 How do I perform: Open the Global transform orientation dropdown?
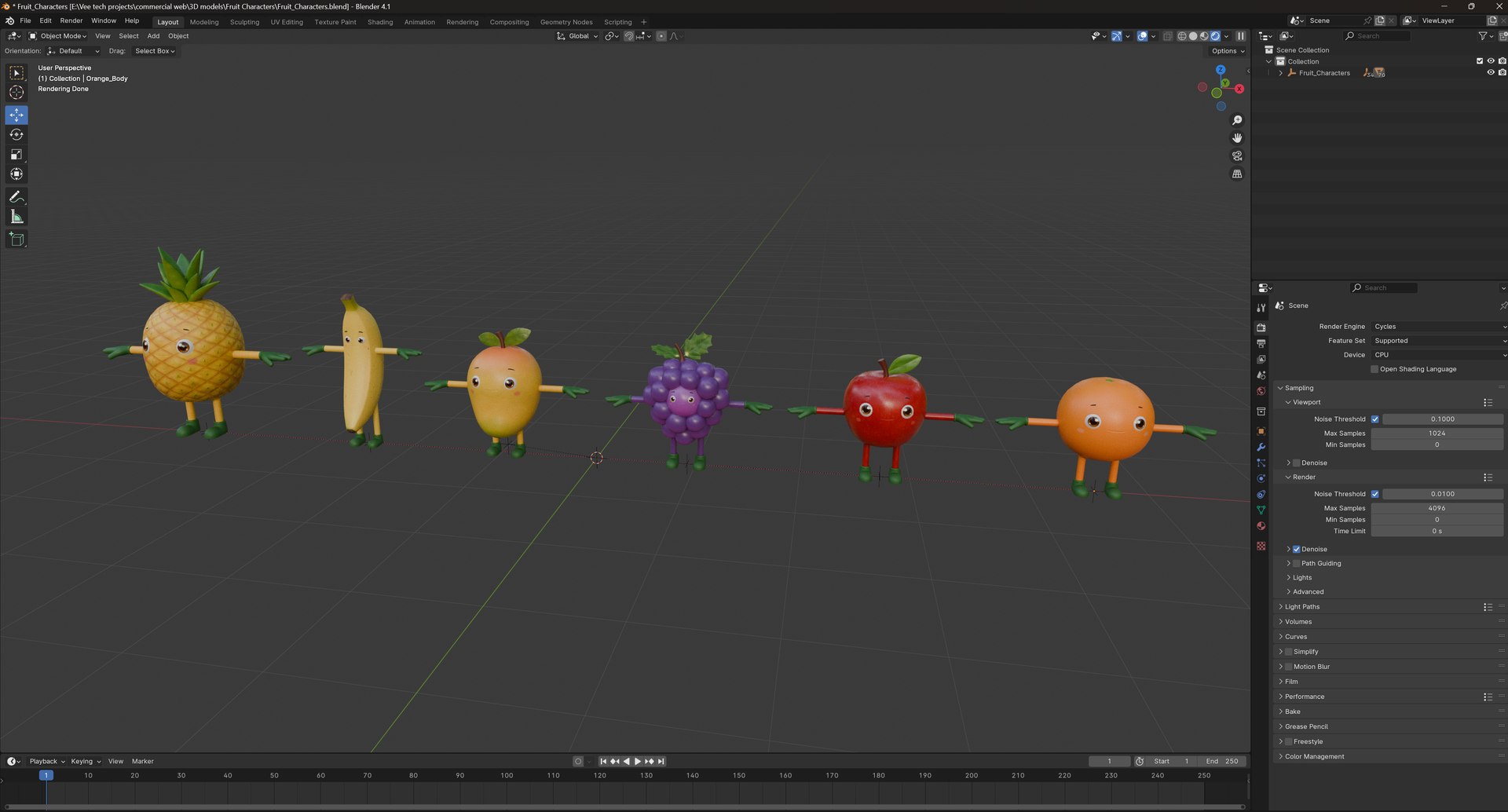click(577, 36)
